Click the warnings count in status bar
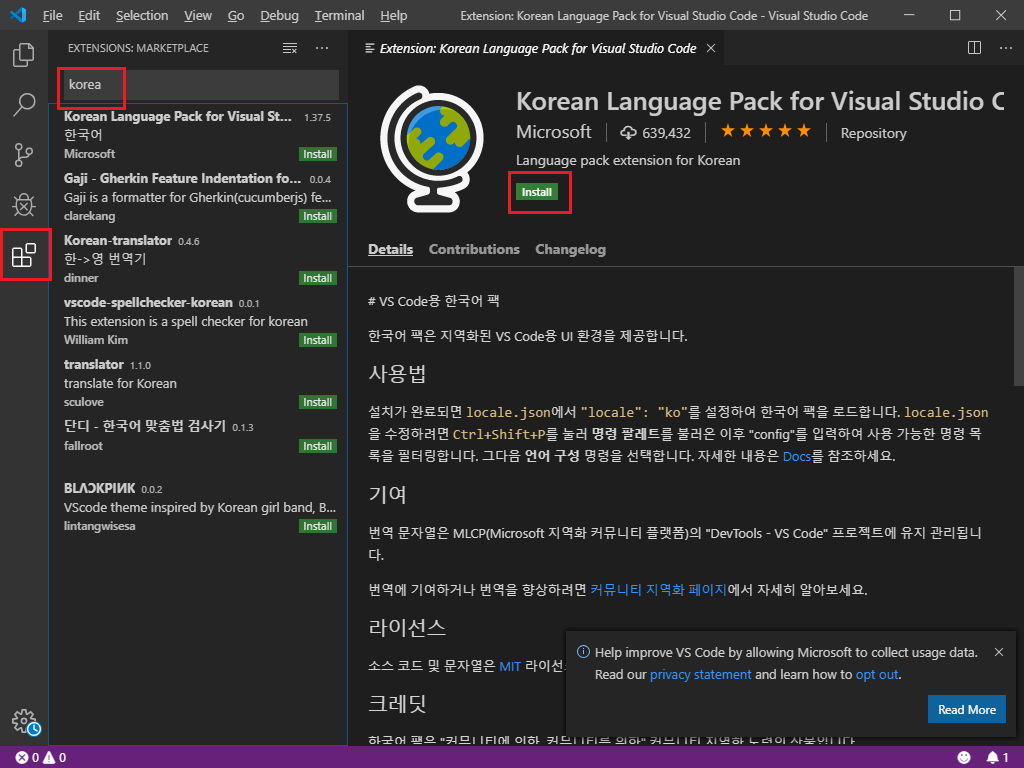 tap(55, 758)
